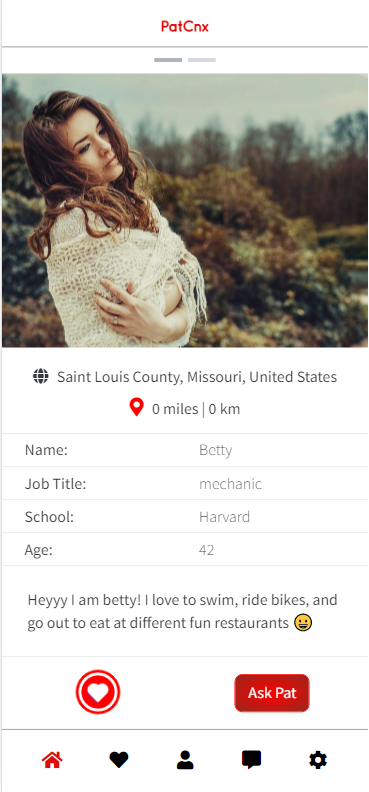The width and height of the screenshot is (369, 792).
Task: Select the first photo indicator bar
Action: [168, 60]
